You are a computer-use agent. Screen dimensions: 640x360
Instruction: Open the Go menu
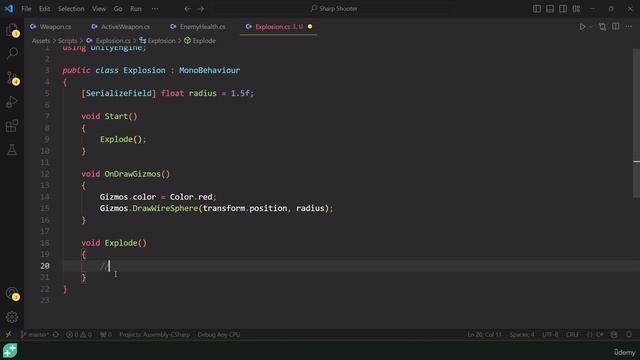tap(118, 9)
